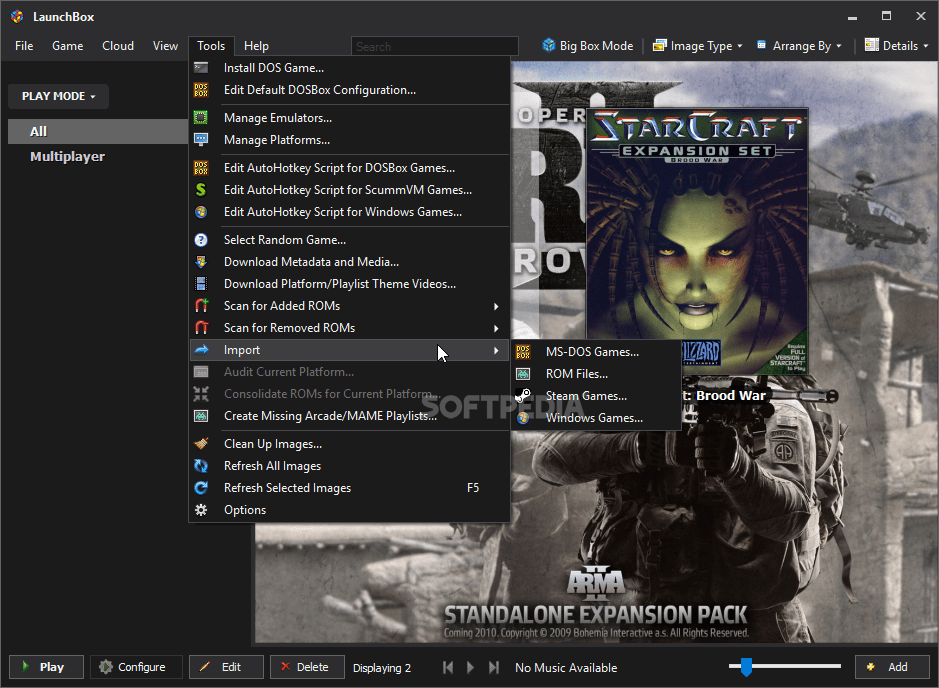
Task: Open the Help menu
Action: pos(256,46)
